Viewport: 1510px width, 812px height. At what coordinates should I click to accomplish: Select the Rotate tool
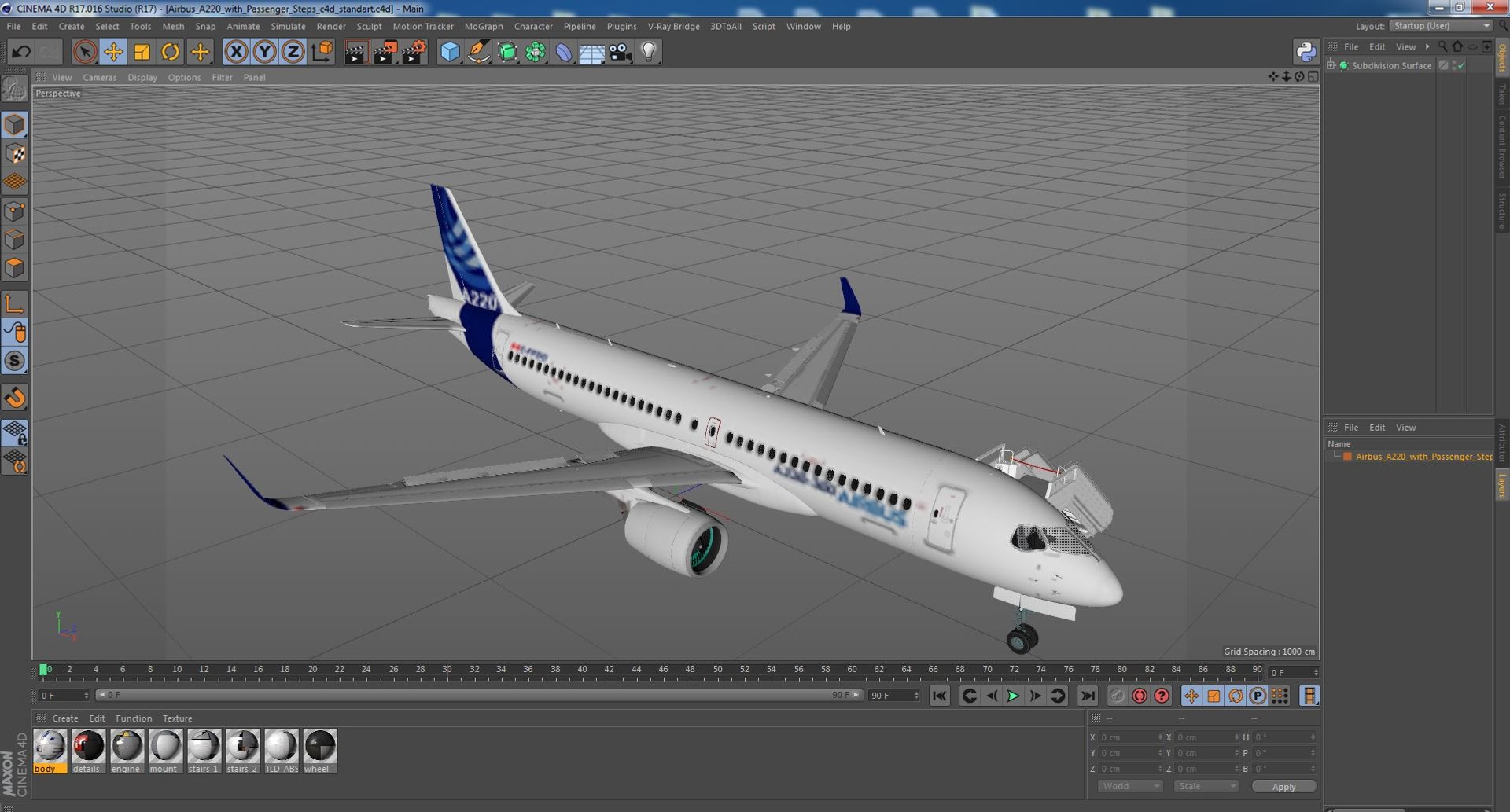[170, 53]
